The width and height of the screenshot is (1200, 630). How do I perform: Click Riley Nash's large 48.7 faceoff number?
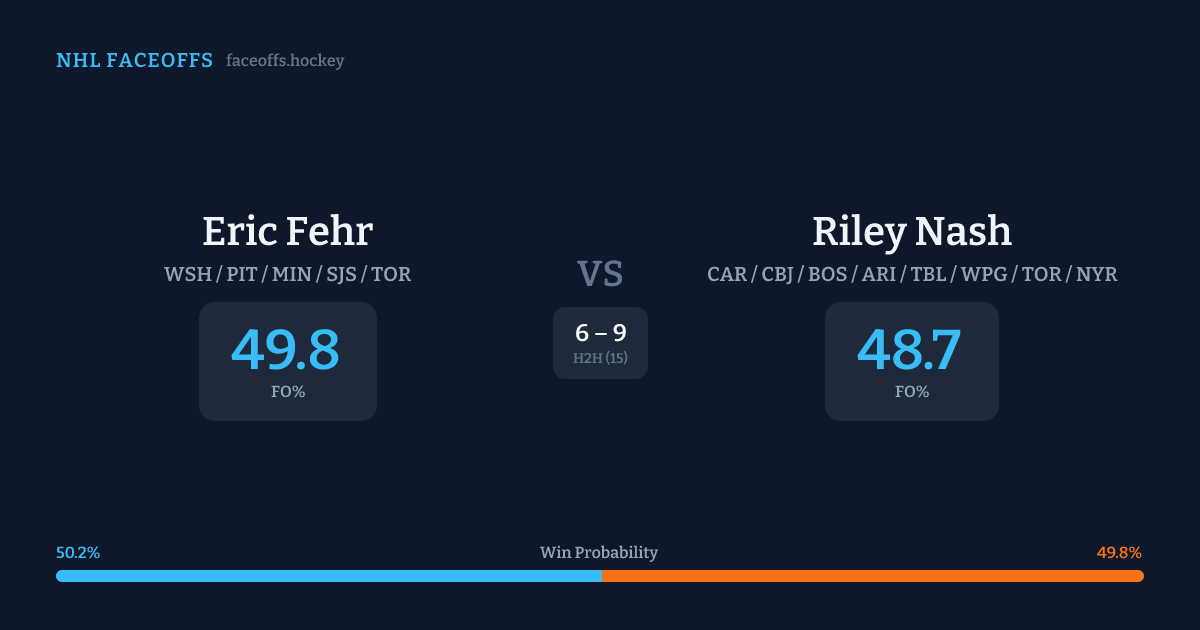909,350
